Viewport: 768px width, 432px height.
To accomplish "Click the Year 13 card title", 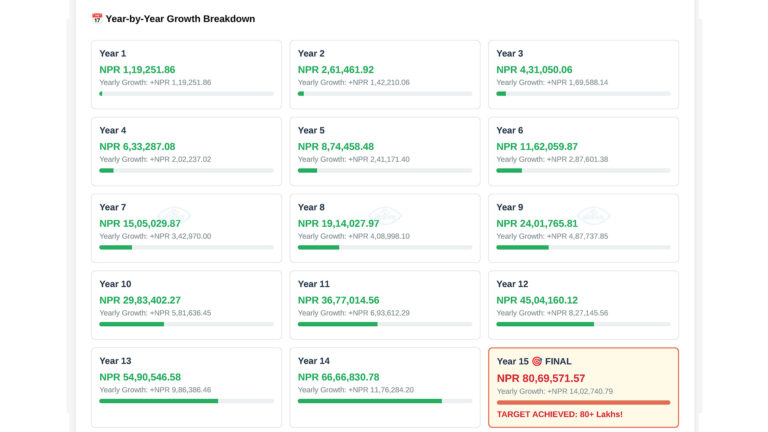I will 115,361.
